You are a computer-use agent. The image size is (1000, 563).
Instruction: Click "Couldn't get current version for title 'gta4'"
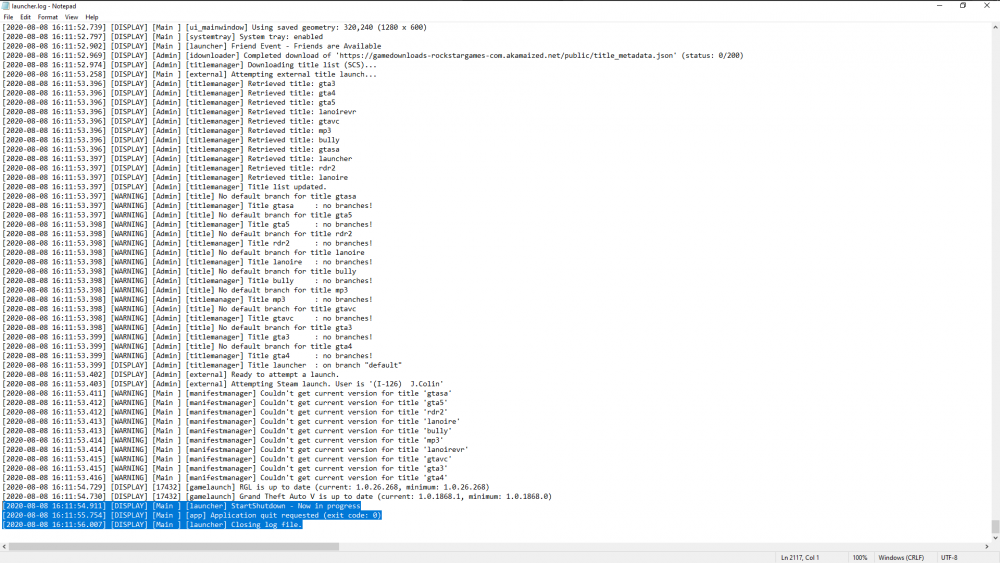tap(353, 478)
